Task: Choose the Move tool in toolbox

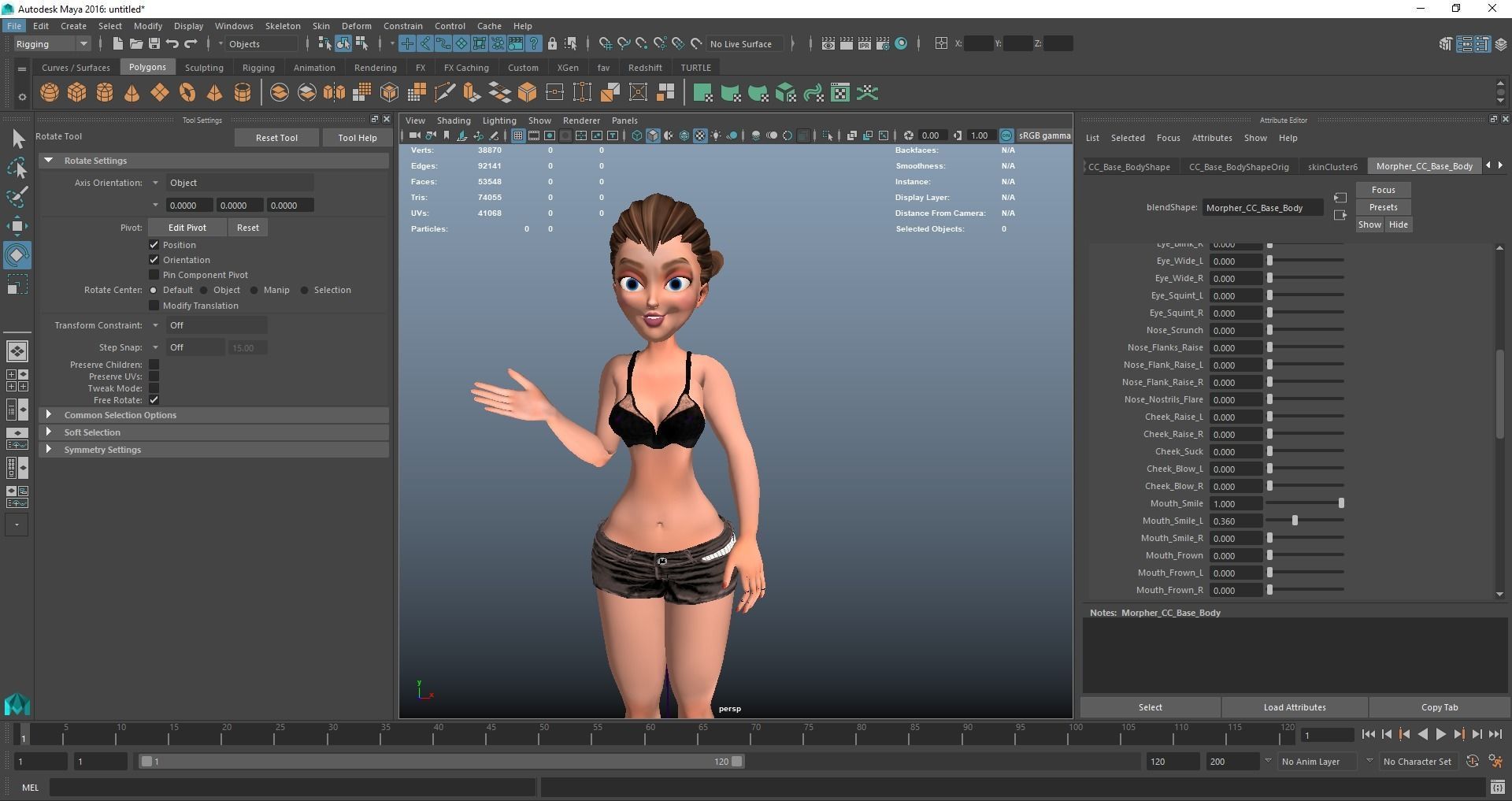Action: [17, 226]
